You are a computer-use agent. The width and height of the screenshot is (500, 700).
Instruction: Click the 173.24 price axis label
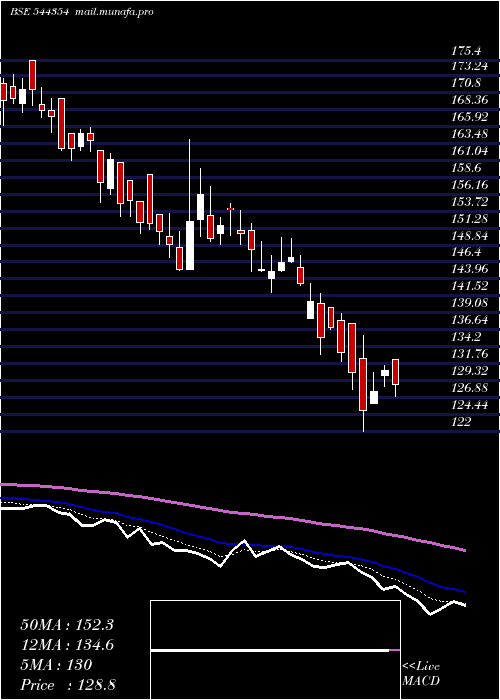coord(470,67)
